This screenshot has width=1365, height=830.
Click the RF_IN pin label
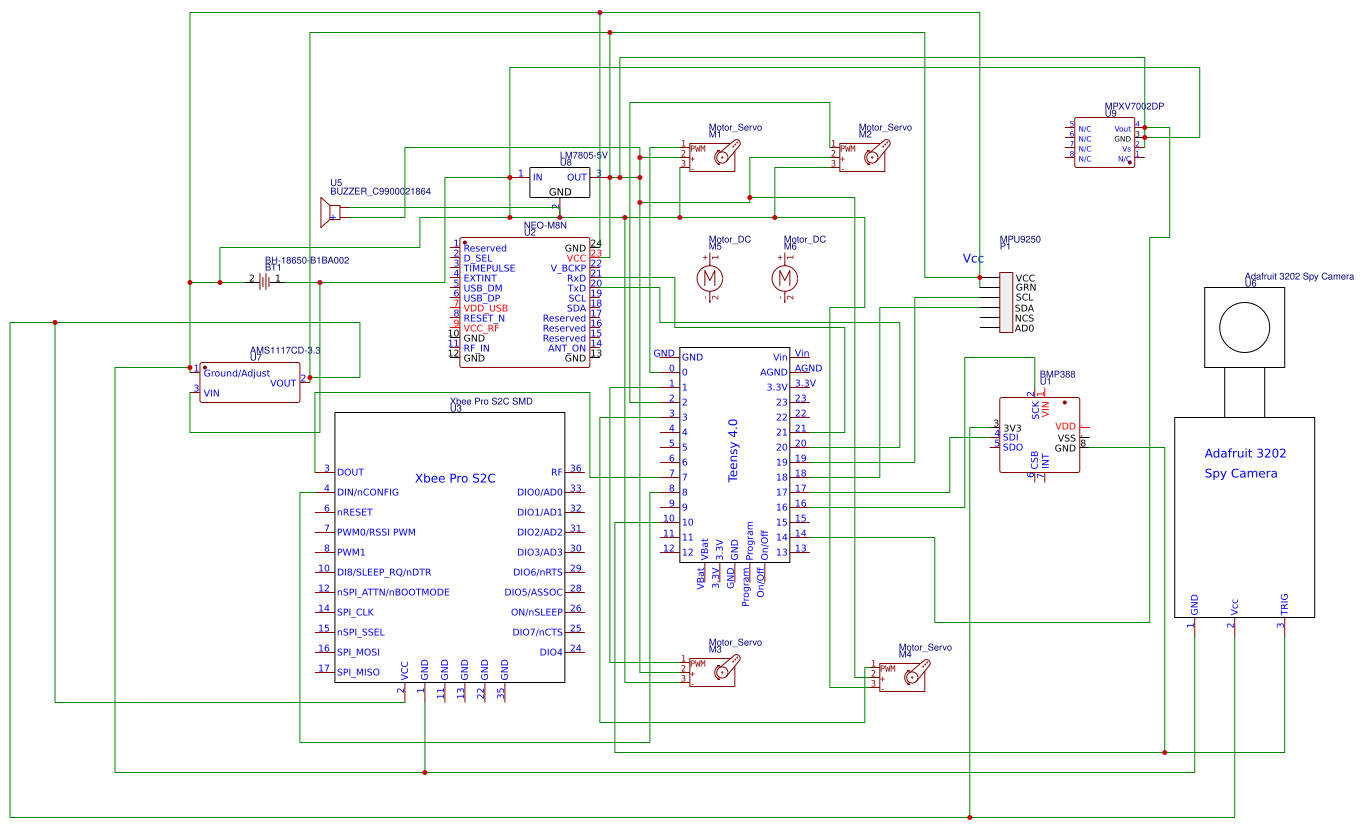pos(476,348)
